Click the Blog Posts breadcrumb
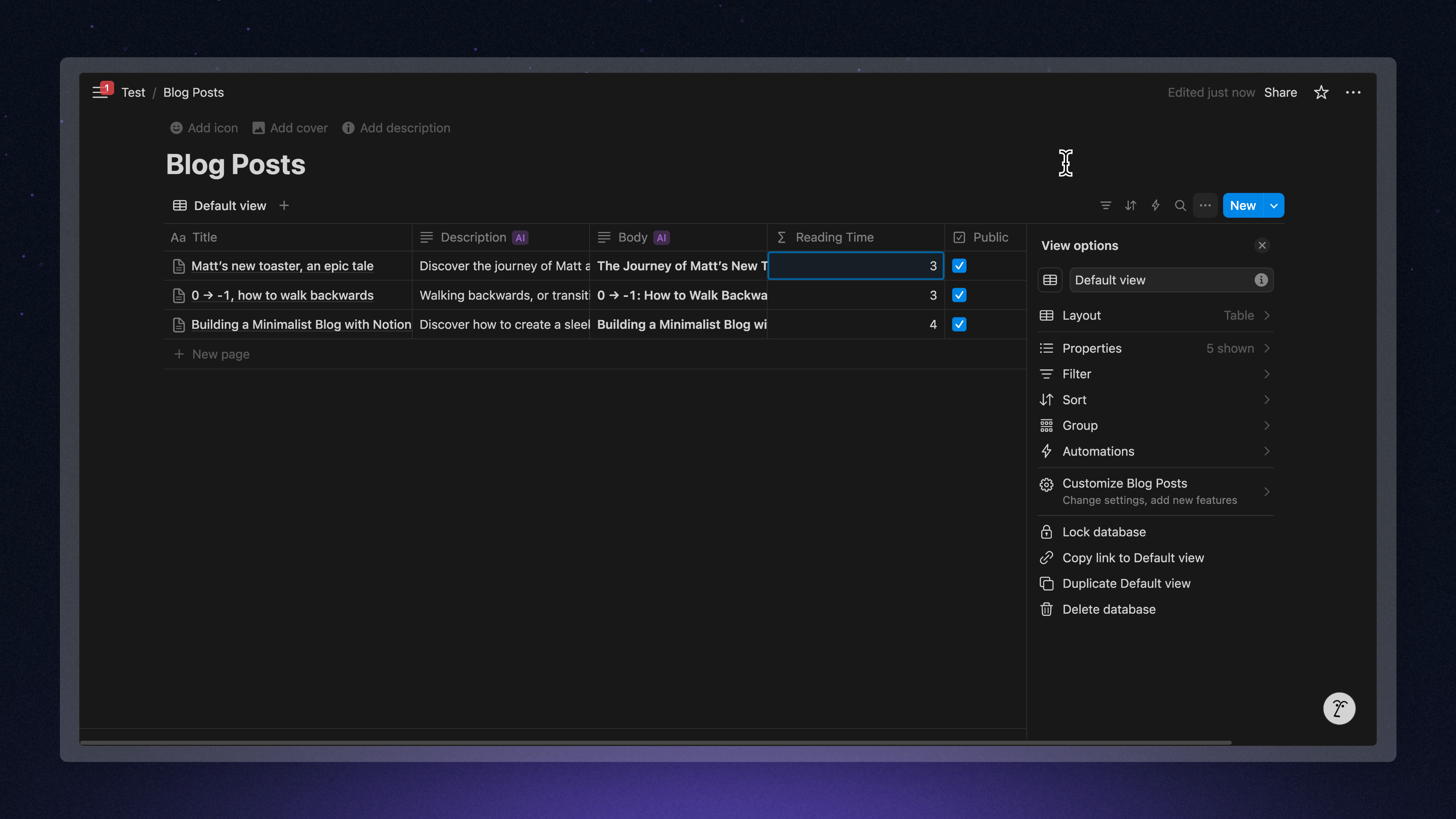Viewport: 1456px width, 819px height. (x=193, y=93)
